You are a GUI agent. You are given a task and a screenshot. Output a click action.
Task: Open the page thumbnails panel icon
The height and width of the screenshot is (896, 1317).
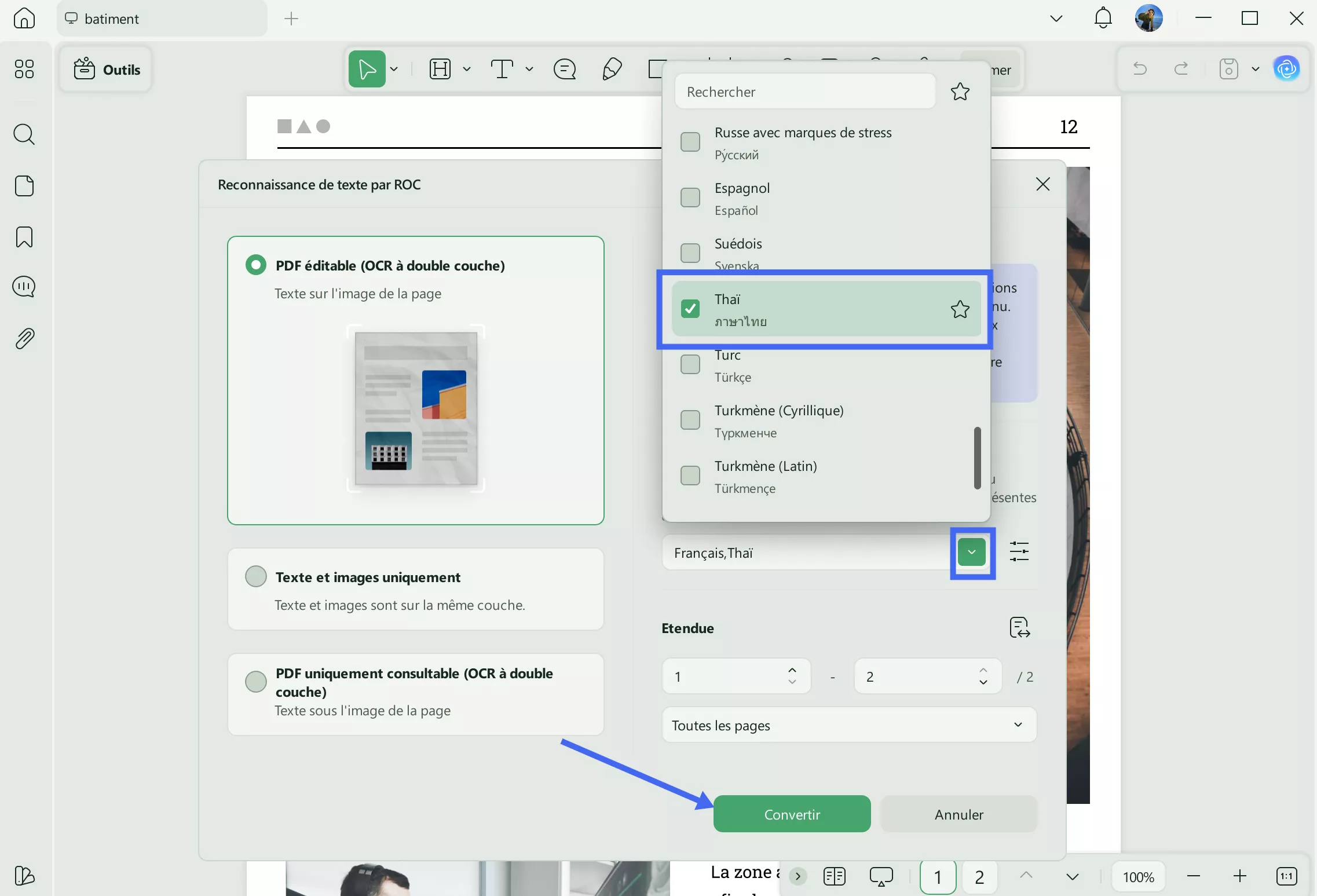(x=24, y=186)
